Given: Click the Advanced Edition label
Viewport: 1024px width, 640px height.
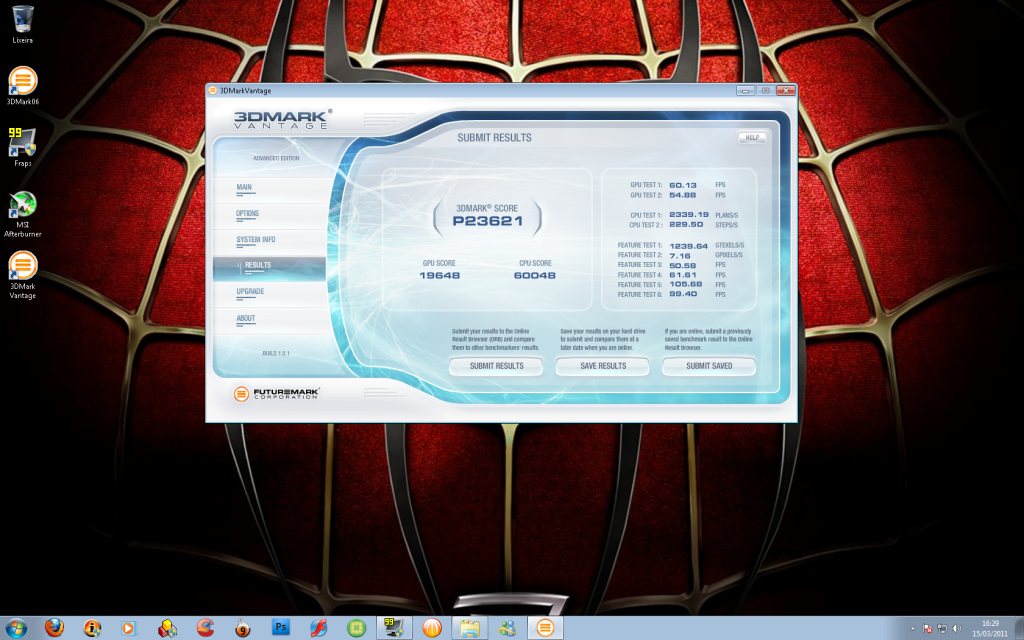Looking at the screenshot, I should [x=276, y=158].
